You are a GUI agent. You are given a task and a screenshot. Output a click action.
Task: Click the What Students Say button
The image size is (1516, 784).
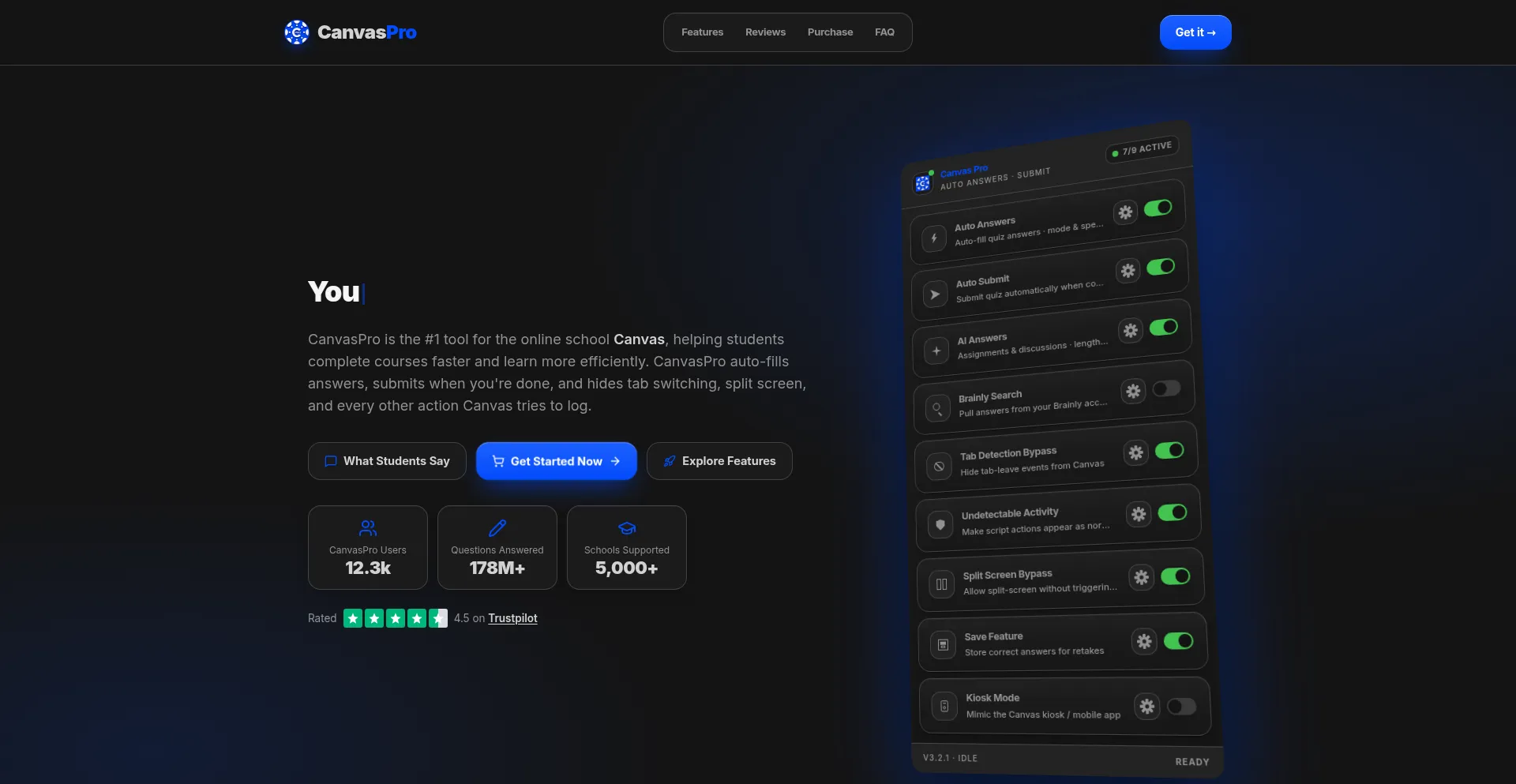[x=387, y=461]
